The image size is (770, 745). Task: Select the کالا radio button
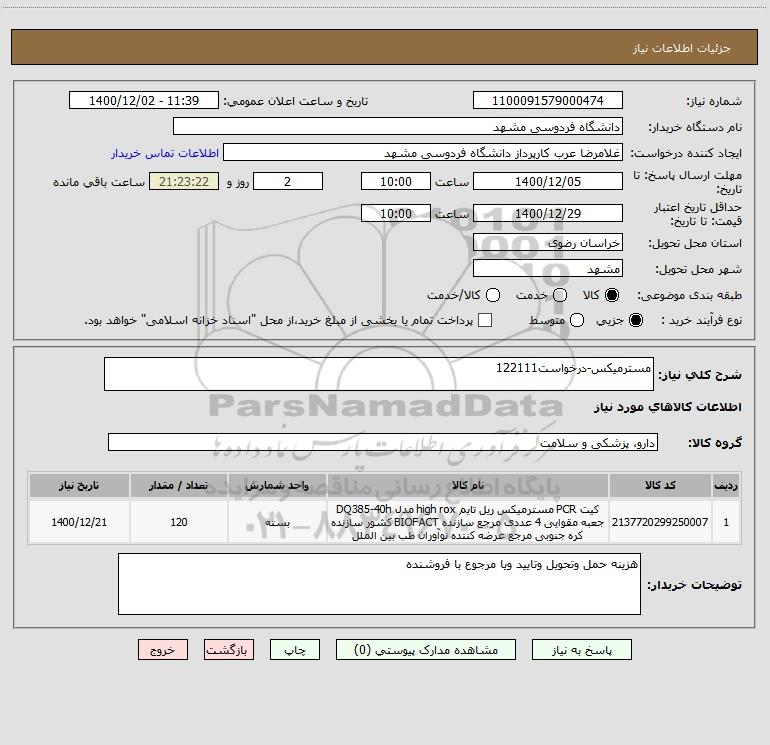612,295
